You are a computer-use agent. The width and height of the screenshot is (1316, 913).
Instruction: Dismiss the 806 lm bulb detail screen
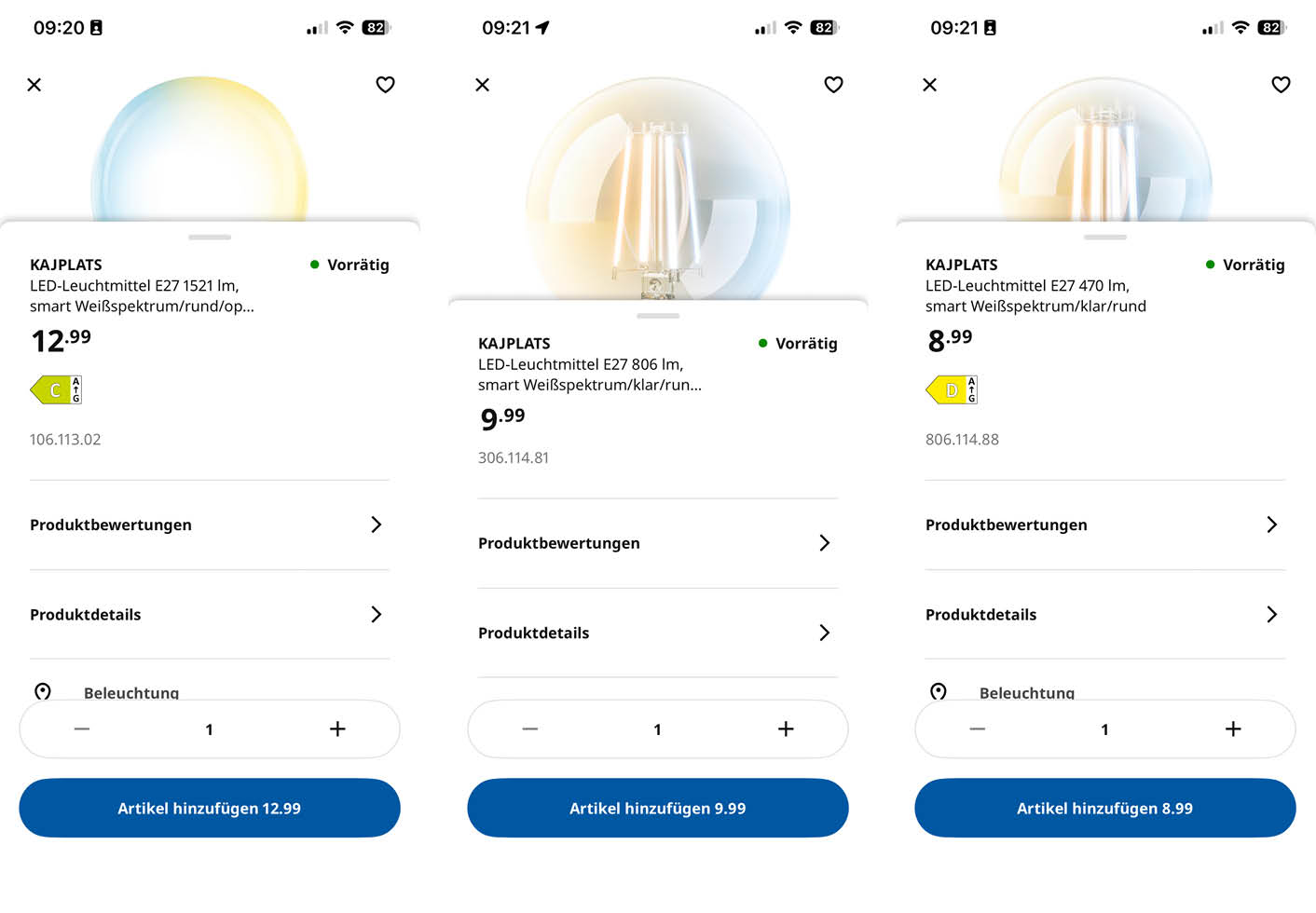[x=482, y=84]
